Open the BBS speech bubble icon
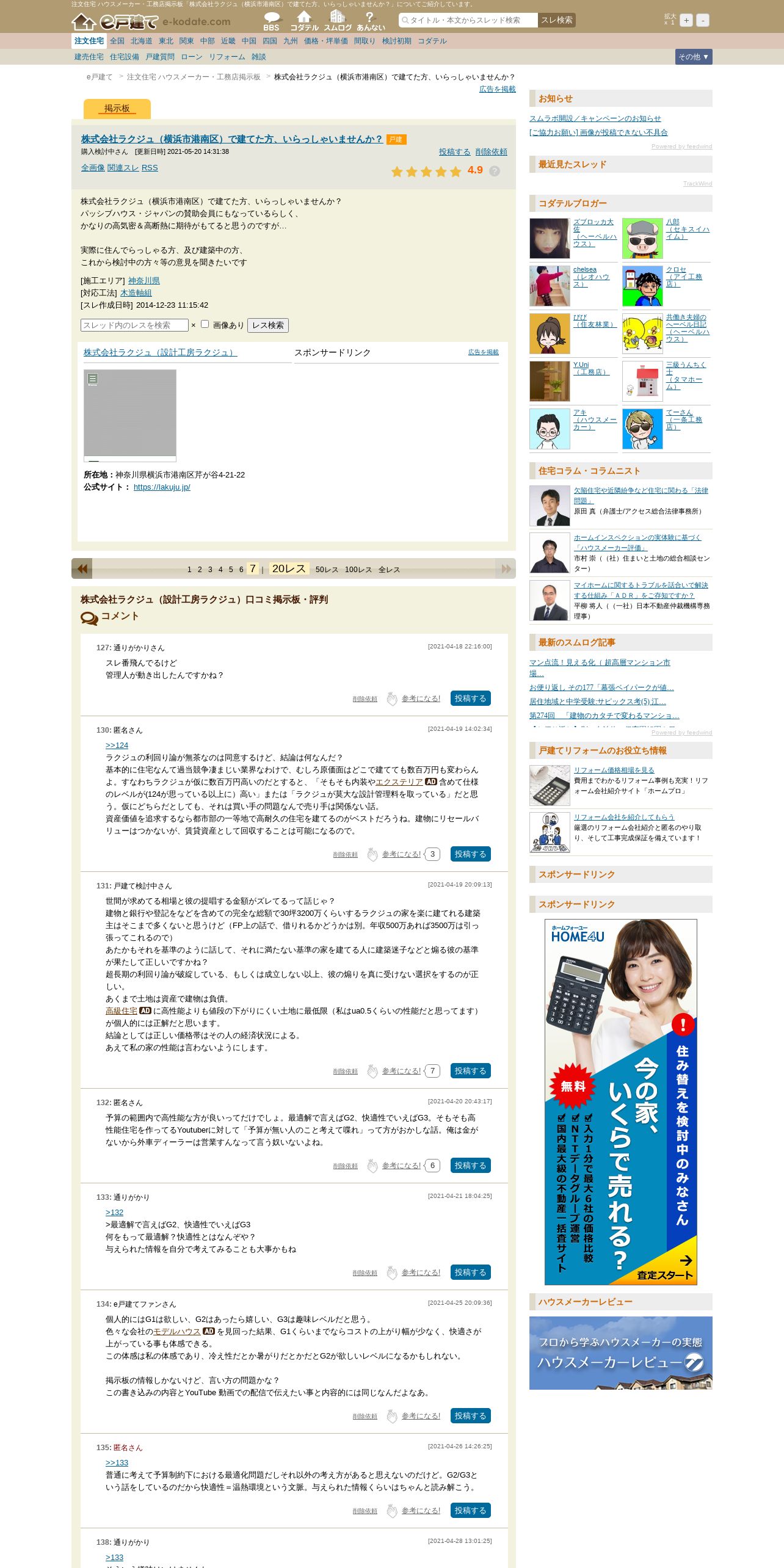The height and width of the screenshot is (1568, 784). coord(271,21)
